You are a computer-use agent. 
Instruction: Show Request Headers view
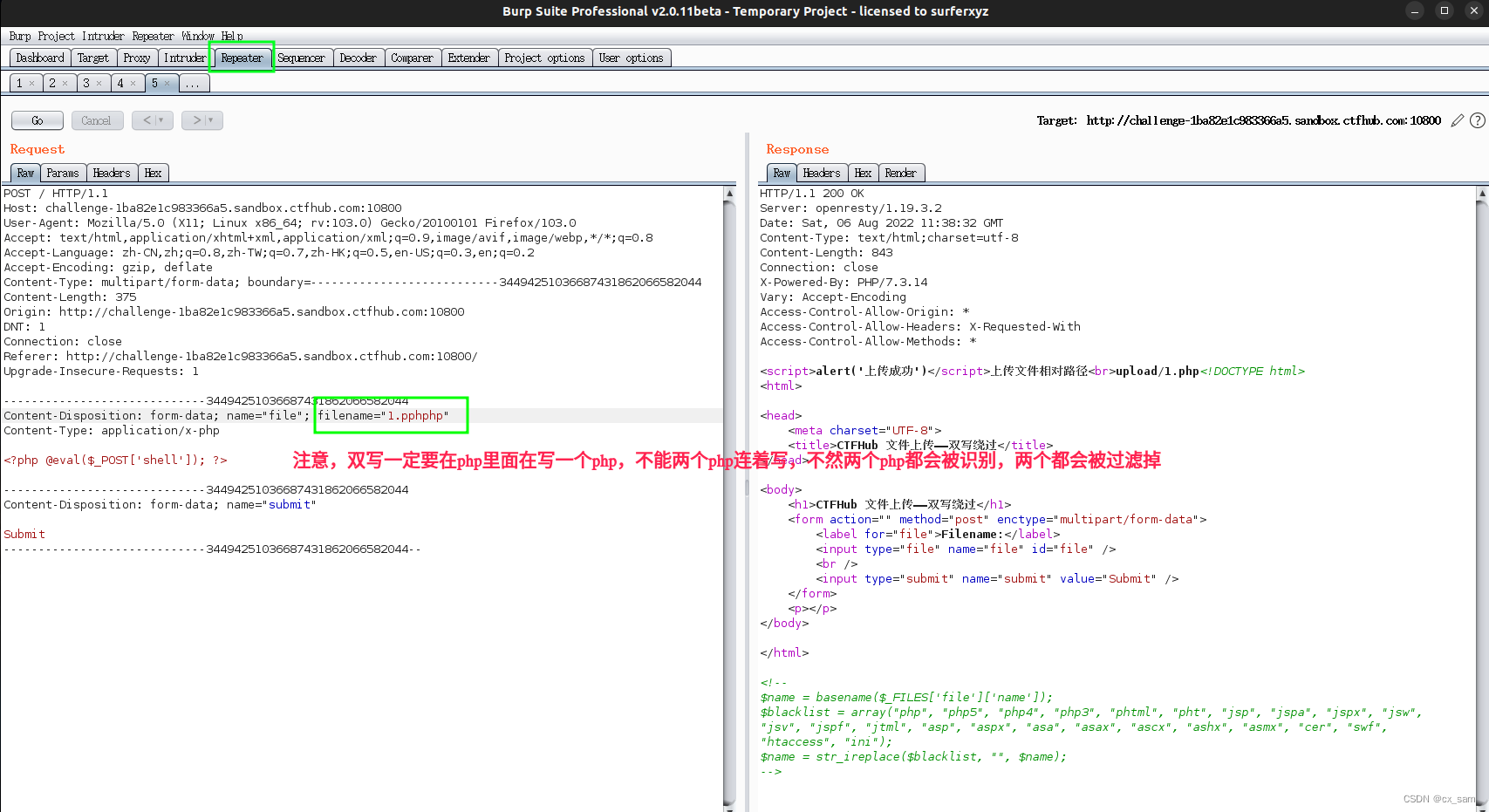click(112, 173)
